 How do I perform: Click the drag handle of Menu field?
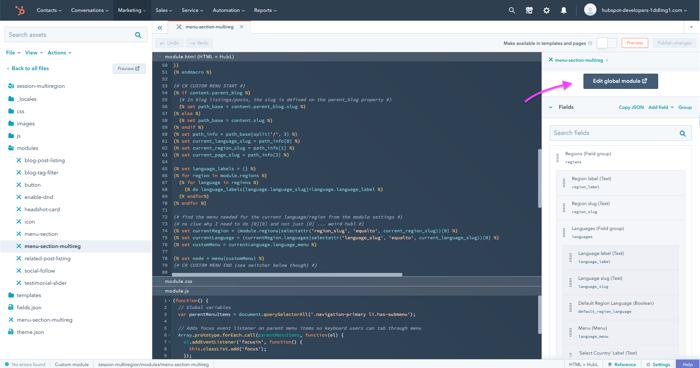click(570, 332)
